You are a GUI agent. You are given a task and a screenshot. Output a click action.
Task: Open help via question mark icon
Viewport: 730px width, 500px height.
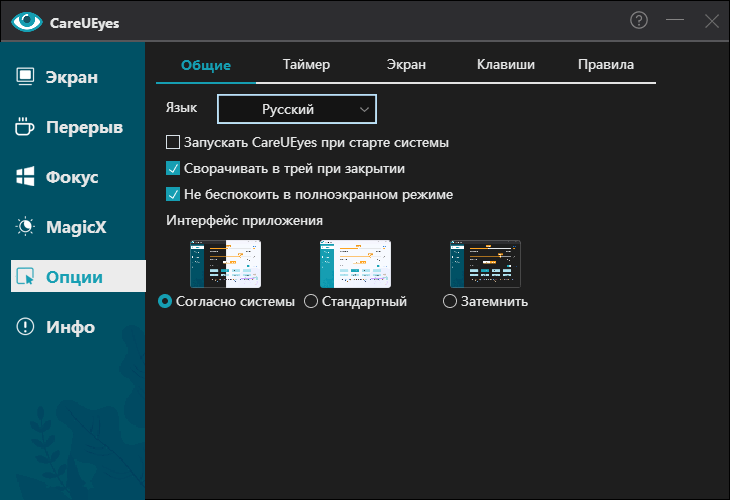[x=639, y=20]
